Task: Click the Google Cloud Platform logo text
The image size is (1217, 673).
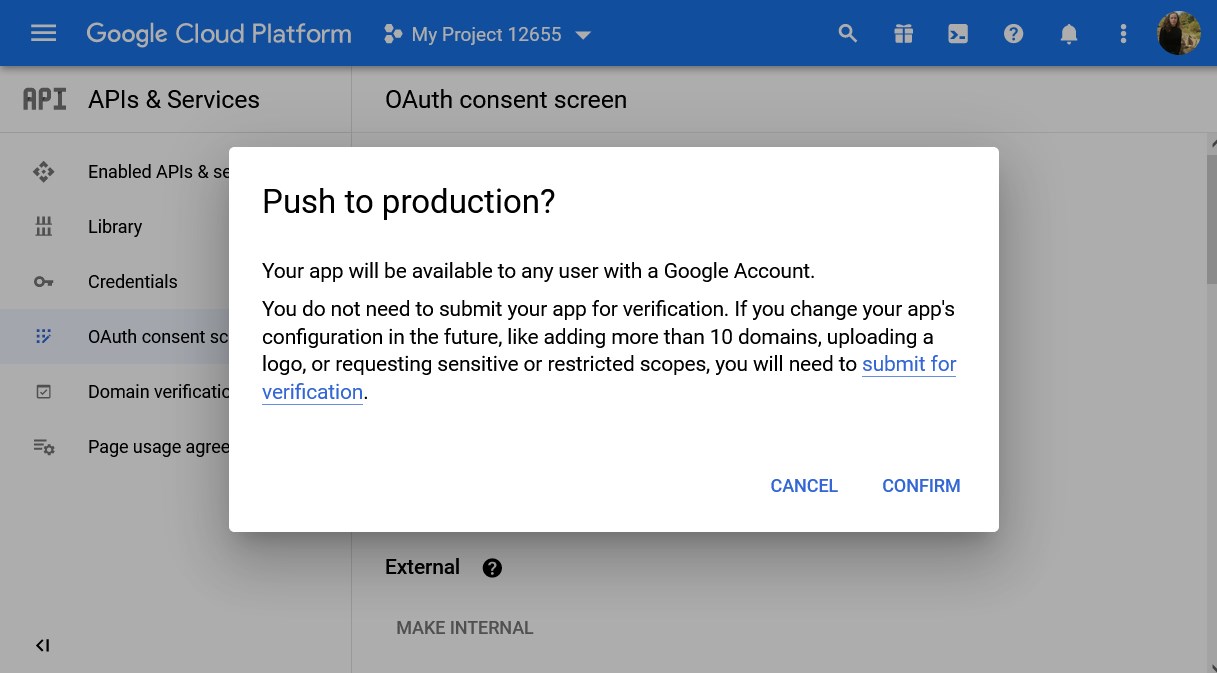Action: [x=219, y=34]
